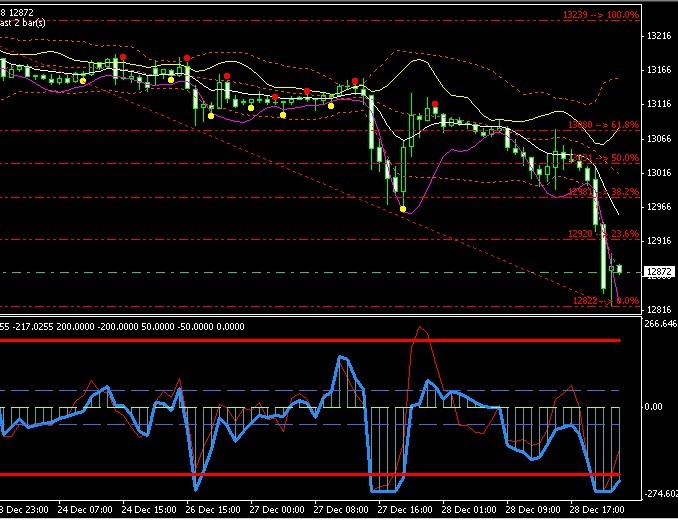Click the 27 Dec 16:00 time label
The image size is (678, 520).
pyautogui.click(x=405, y=510)
